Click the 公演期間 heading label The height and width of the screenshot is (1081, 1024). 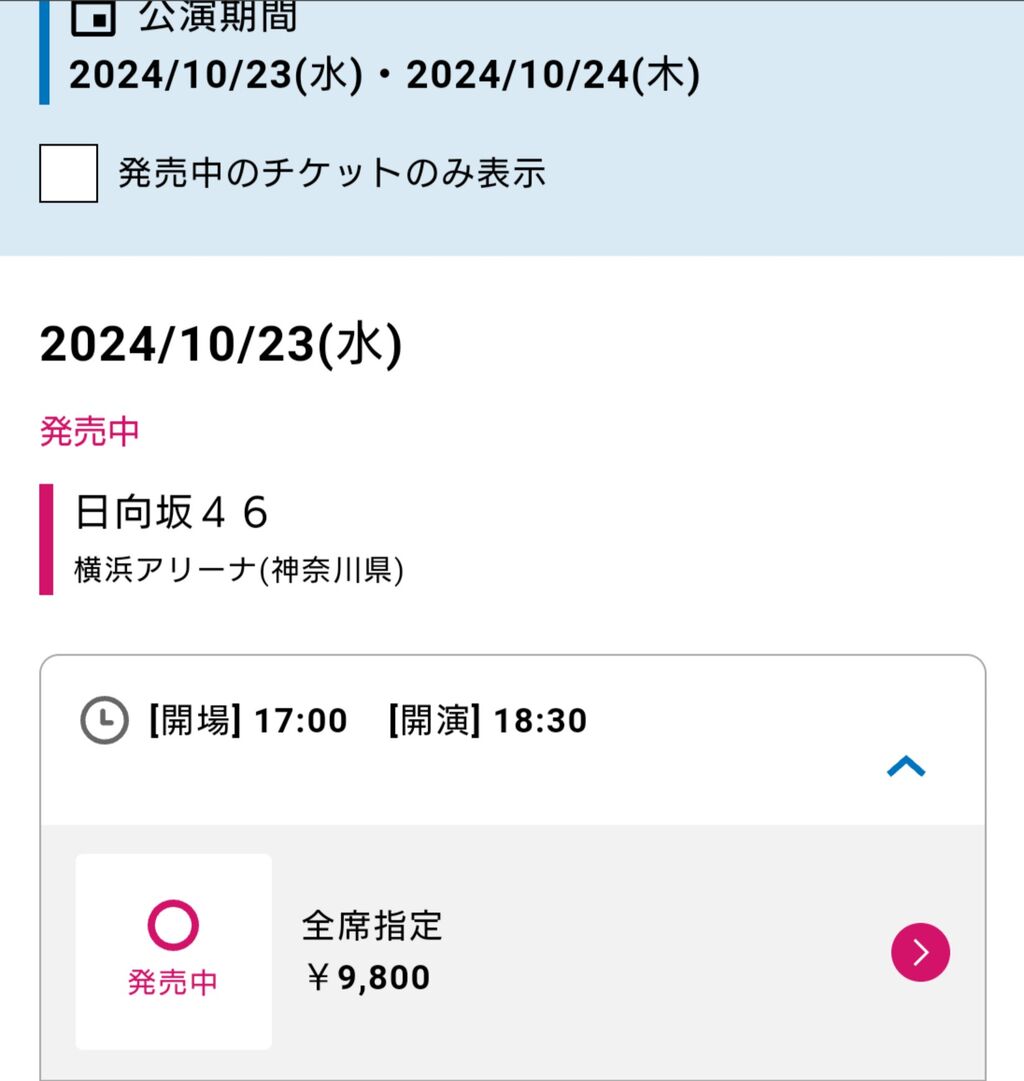[x=218, y=17]
